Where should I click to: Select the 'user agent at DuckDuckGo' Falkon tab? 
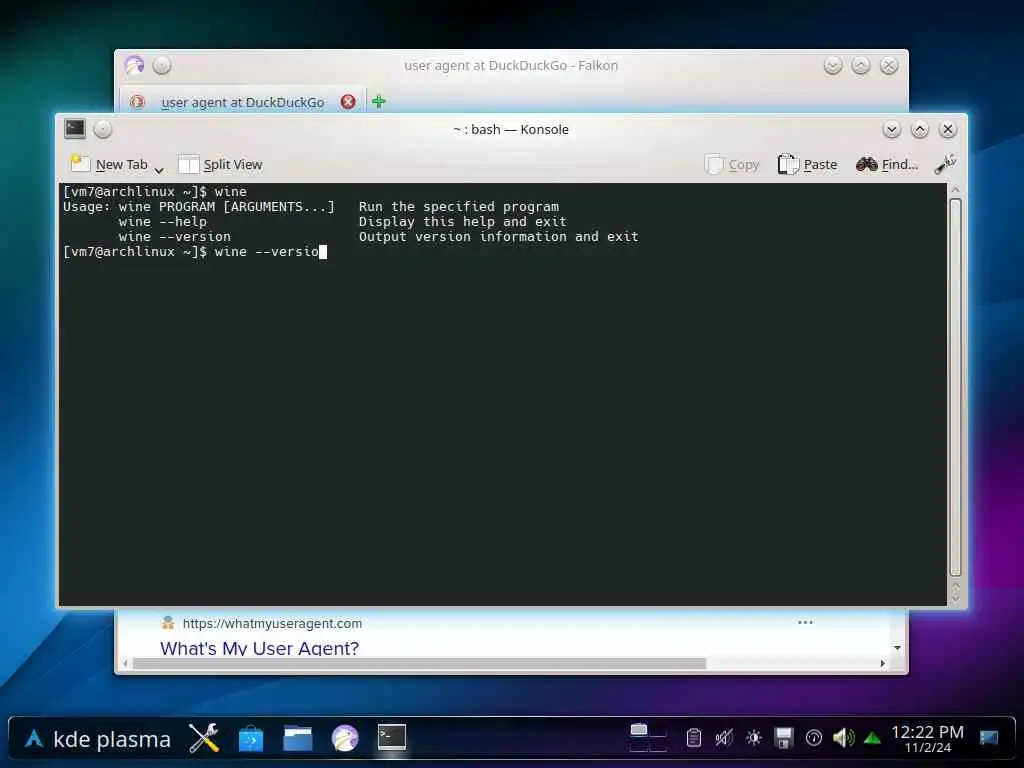click(242, 102)
